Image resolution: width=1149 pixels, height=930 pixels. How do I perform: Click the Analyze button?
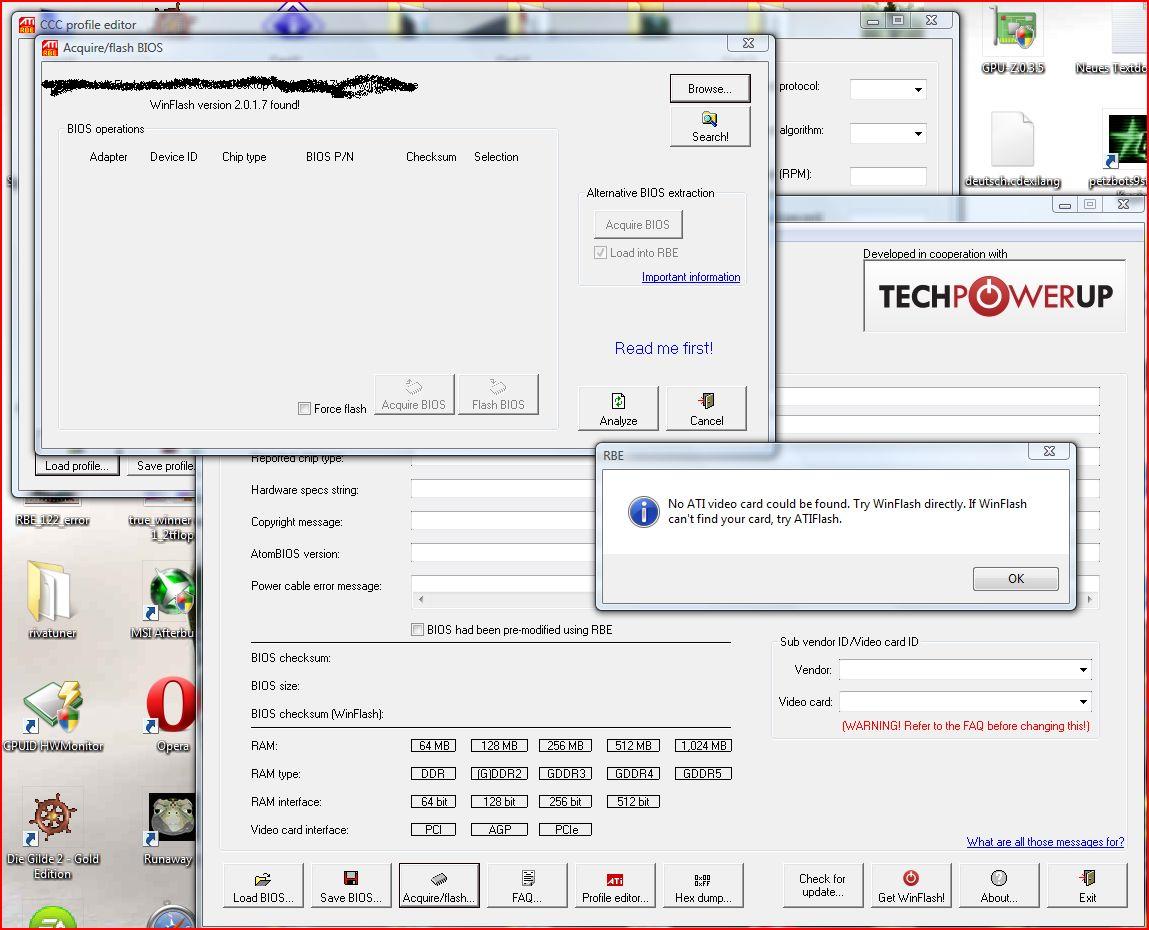pos(618,408)
